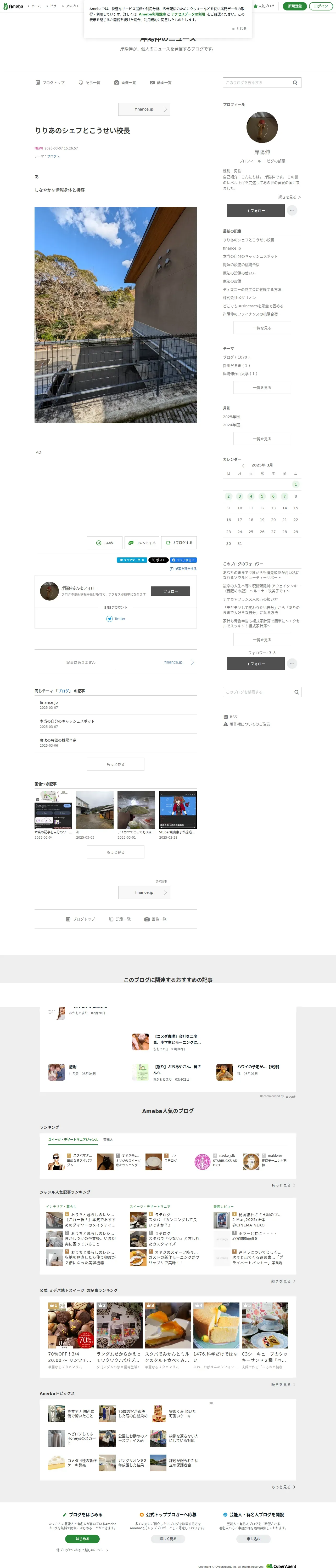Click the はてな ブックマーク button
Screen dimensions: 336x1568
click(x=132, y=560)
